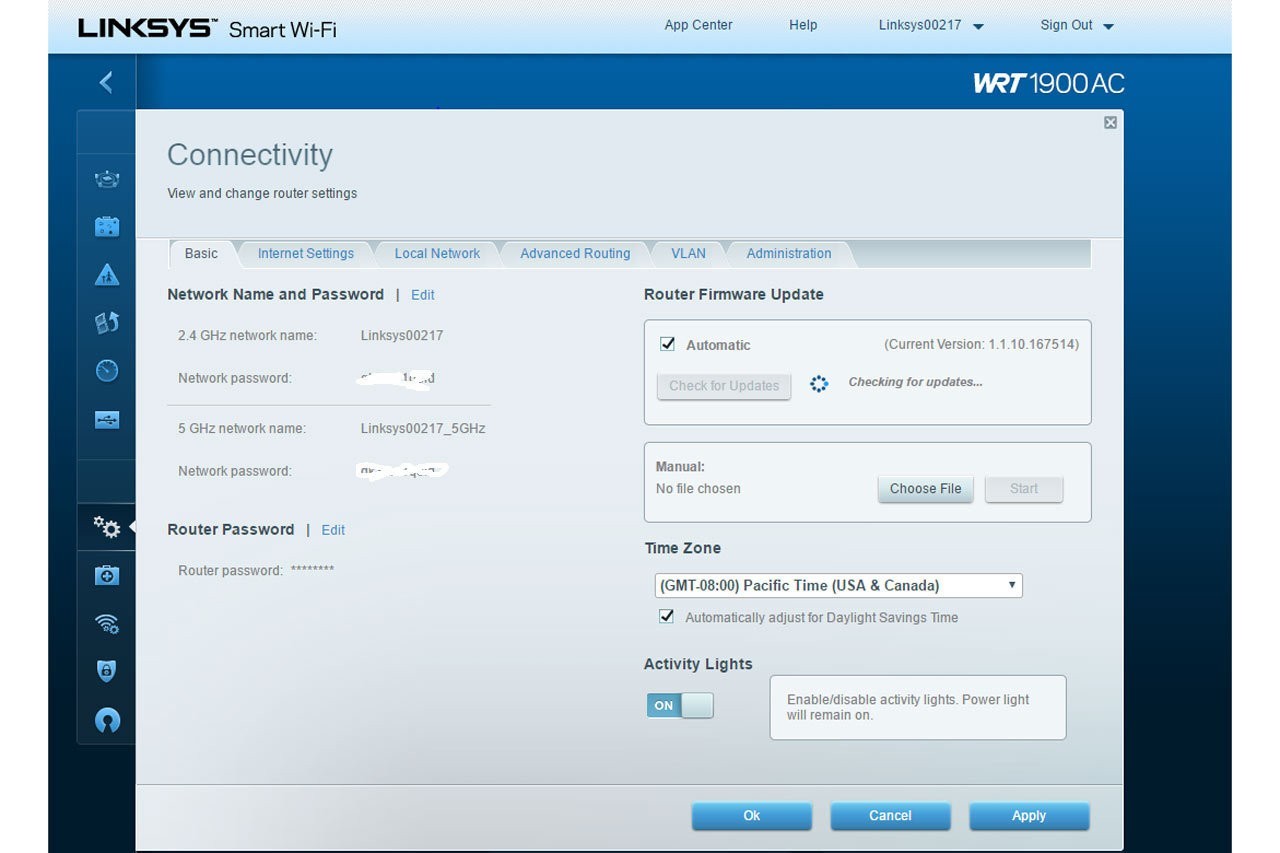Go to the Administration tab

point(789,253)
